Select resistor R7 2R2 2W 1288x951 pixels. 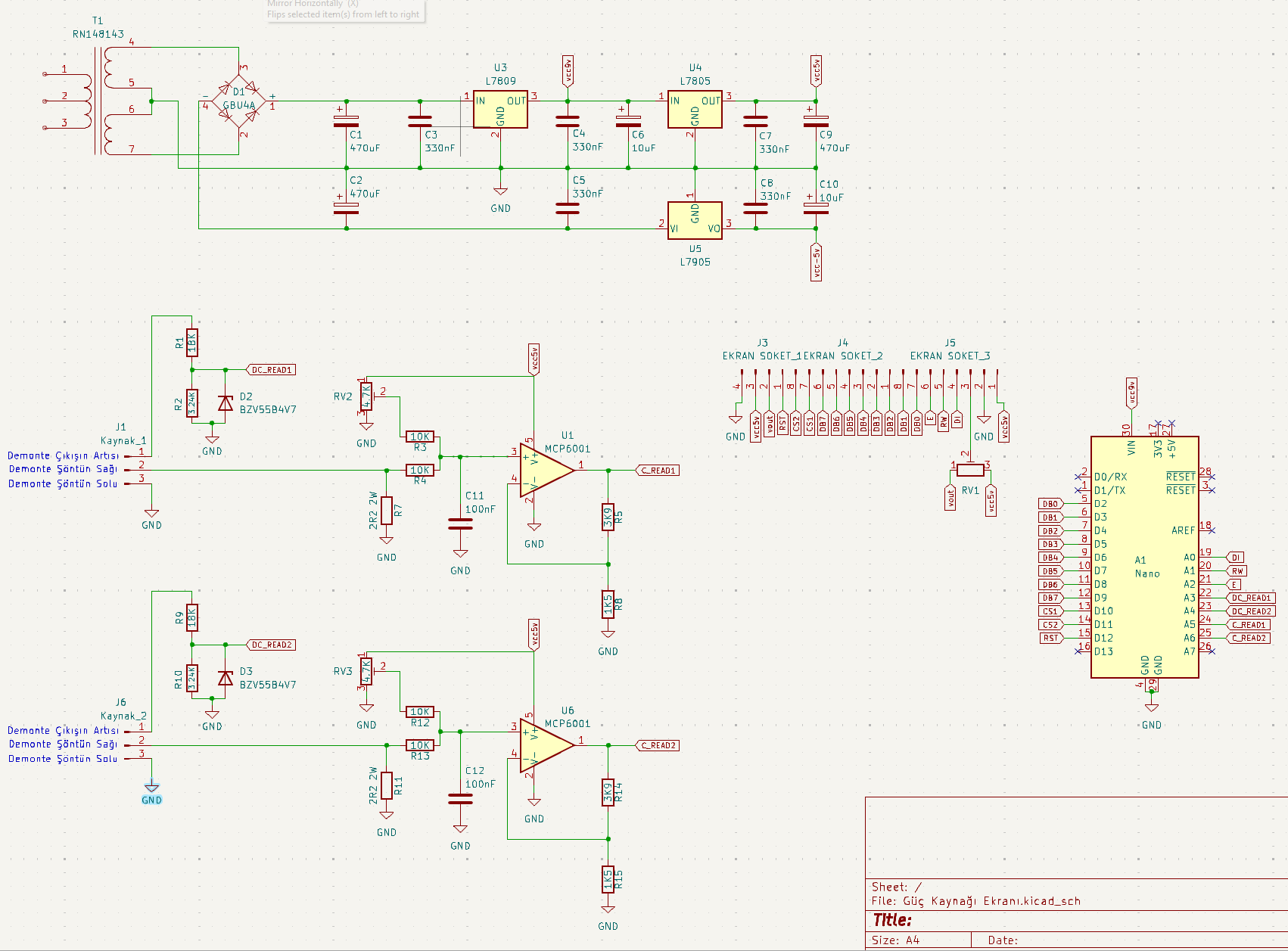tap(387, 511)
